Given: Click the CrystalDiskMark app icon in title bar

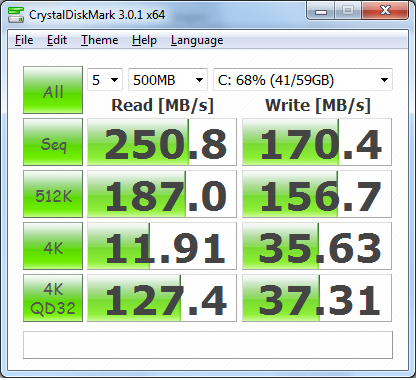Looking at the screenshot, I should (x=16, y=15).
